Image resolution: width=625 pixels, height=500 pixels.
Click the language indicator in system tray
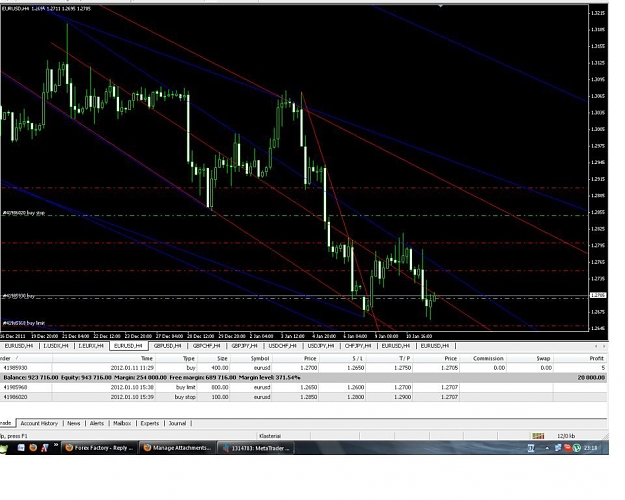point(531,448)
